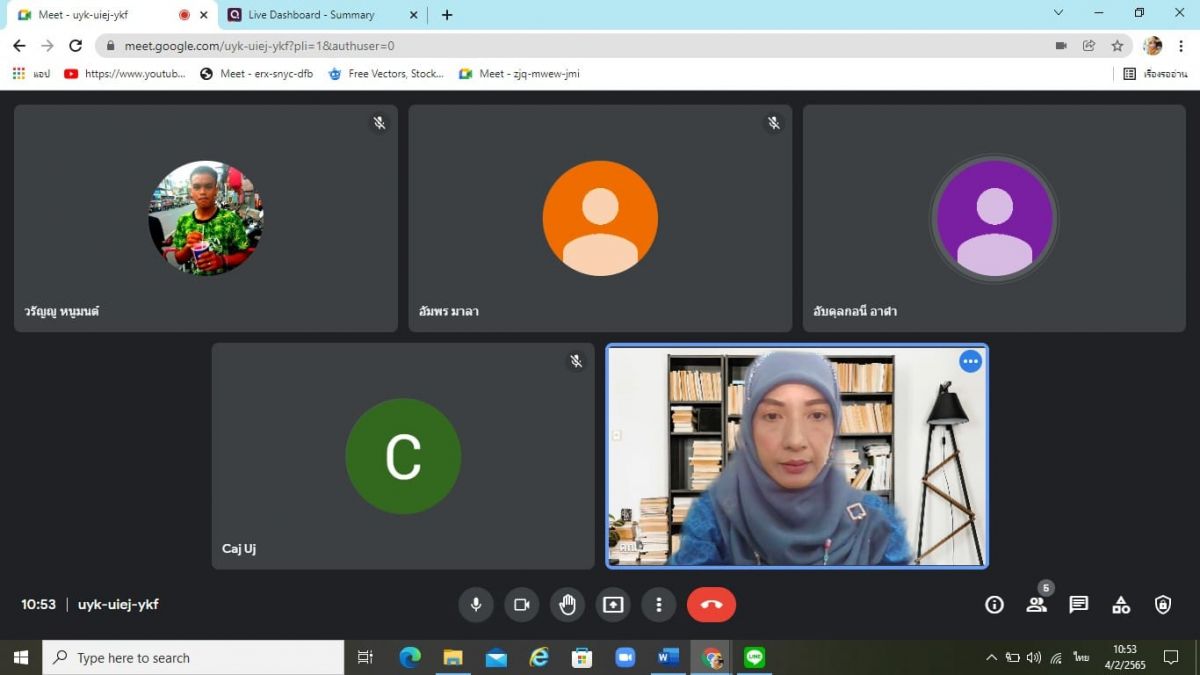Viewport: 1200px width, 675px height.
Task: Click the Present now screen share icon
Action: [613, 605]
